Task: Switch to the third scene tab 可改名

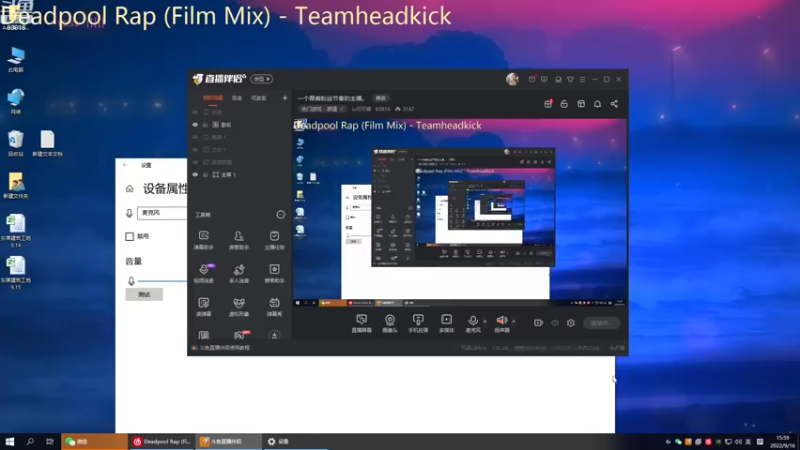Action: (259, 98)
